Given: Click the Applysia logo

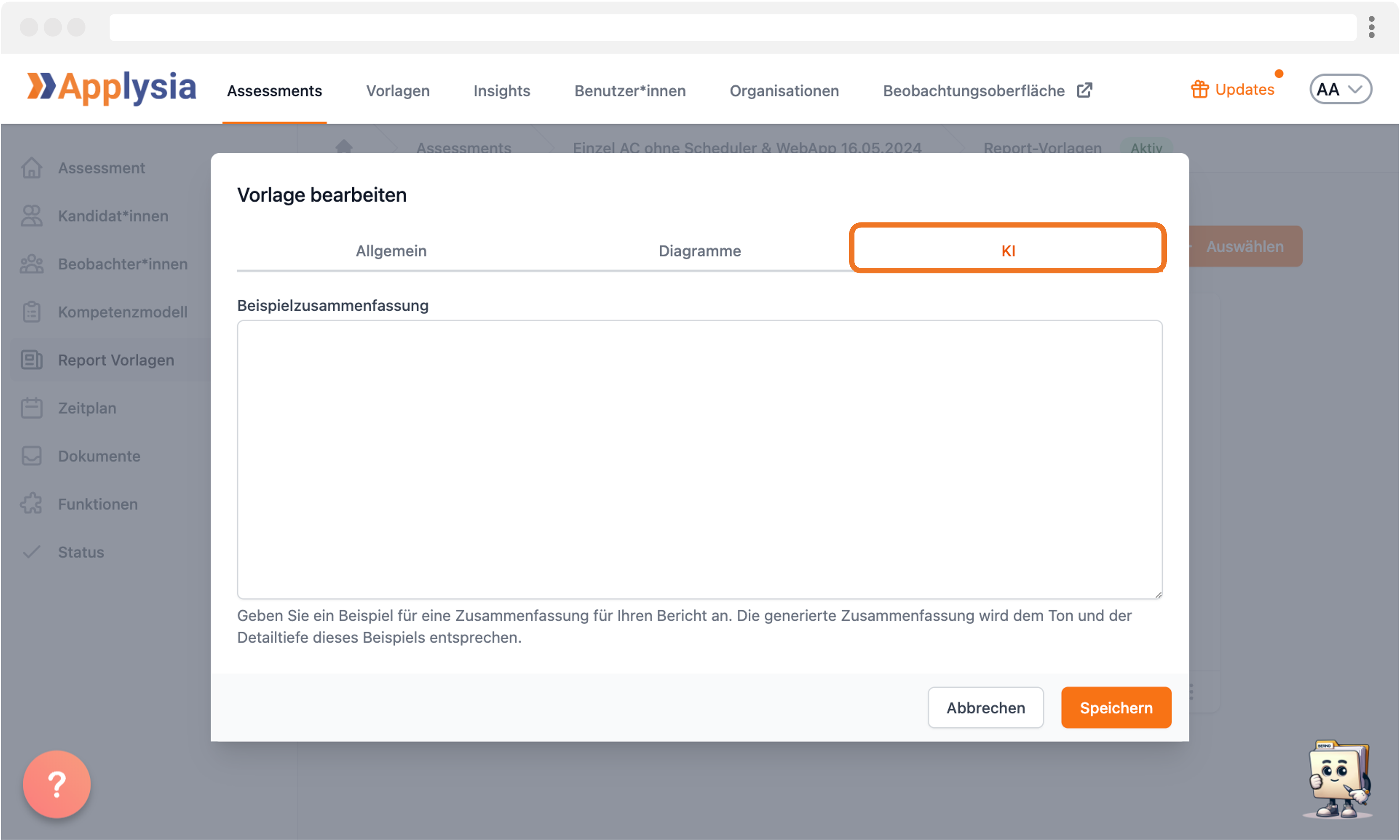Looking at the screenshot, I should [111, 88].
